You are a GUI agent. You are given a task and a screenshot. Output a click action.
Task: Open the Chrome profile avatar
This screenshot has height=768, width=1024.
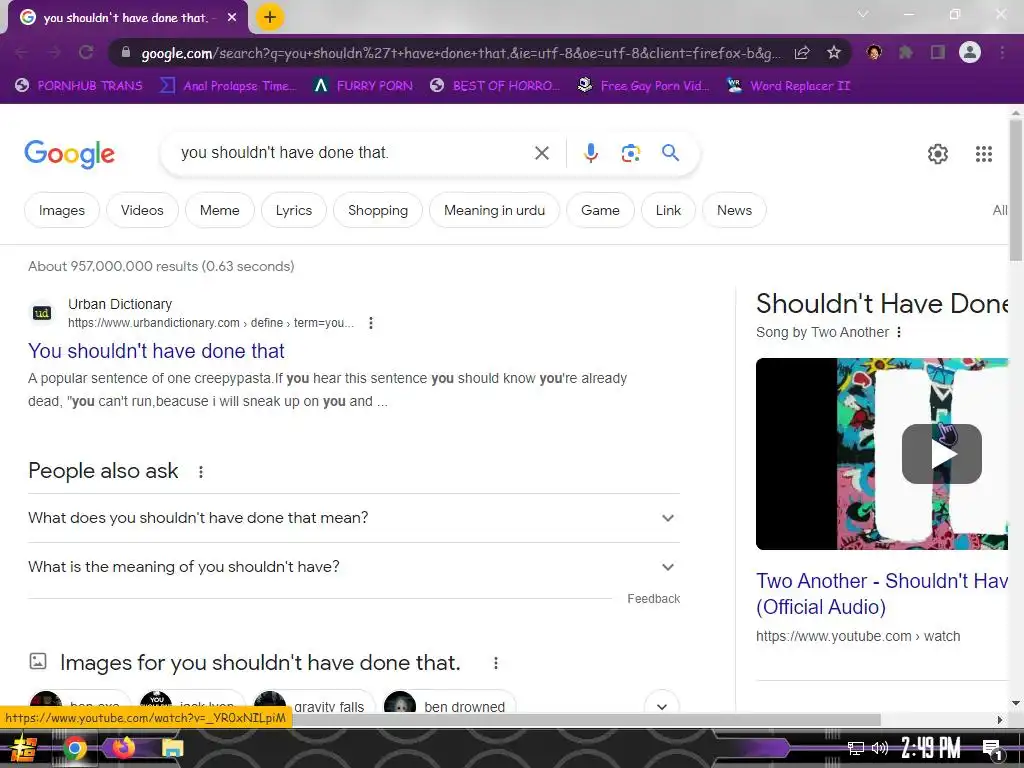(970, 52)
